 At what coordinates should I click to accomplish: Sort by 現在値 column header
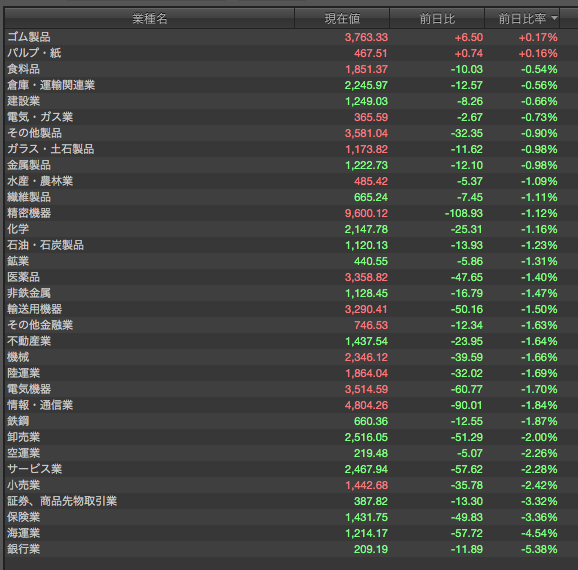(x=342, y=18)
